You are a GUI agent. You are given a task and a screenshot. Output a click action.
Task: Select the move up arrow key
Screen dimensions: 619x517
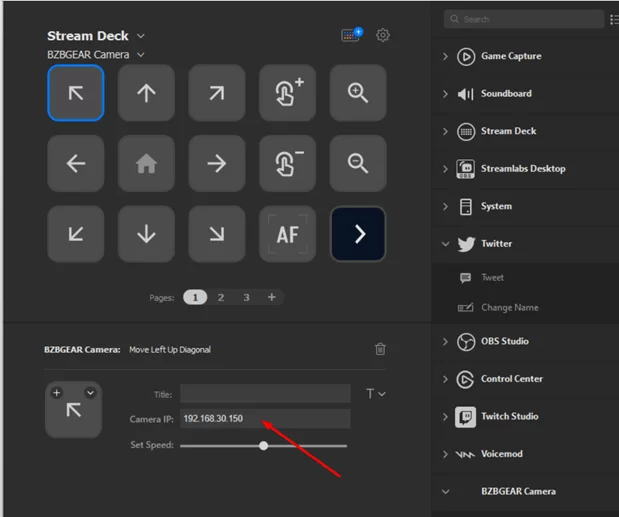pyautogui.click(x=146, y=93)
